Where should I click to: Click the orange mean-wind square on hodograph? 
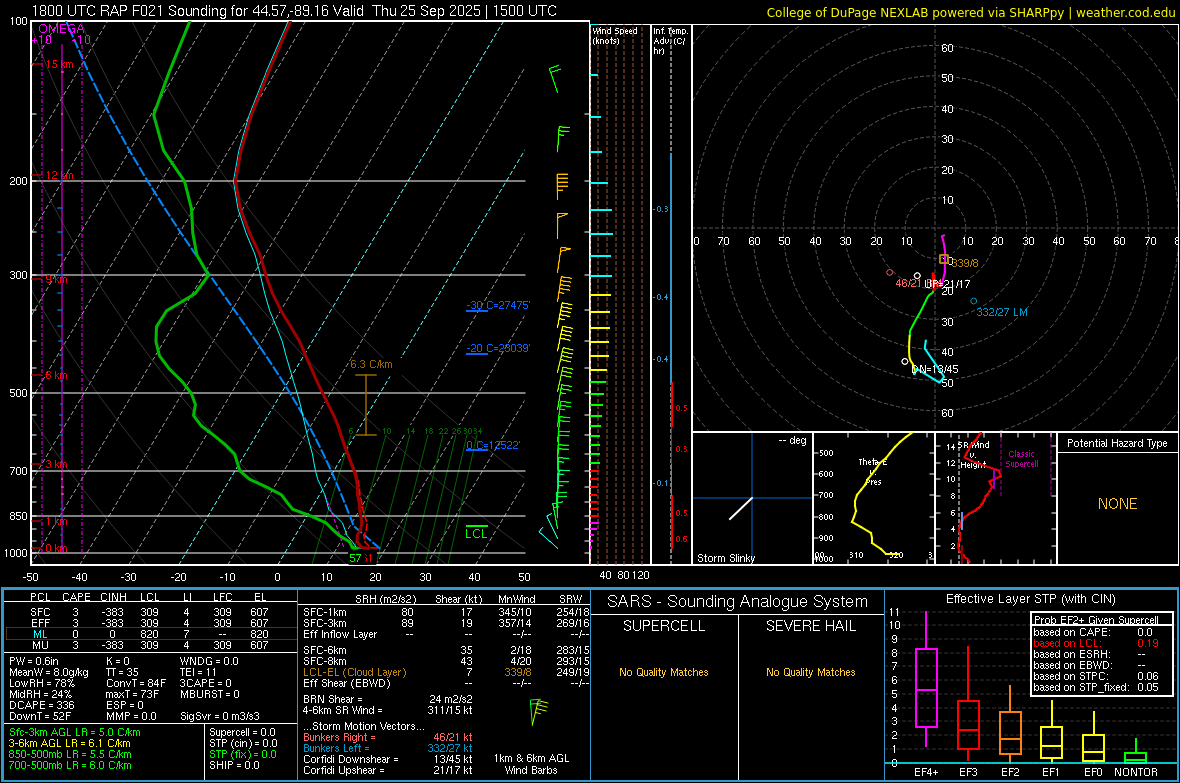[944, 259]
